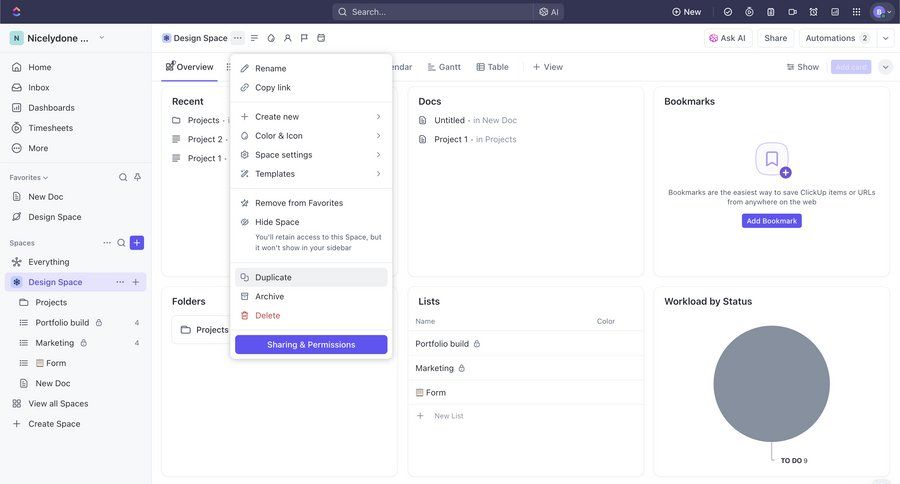The height and width of the screenshot is (484, 900).
Task: Select Duplicate from the menu
Action: coord(311,277)
